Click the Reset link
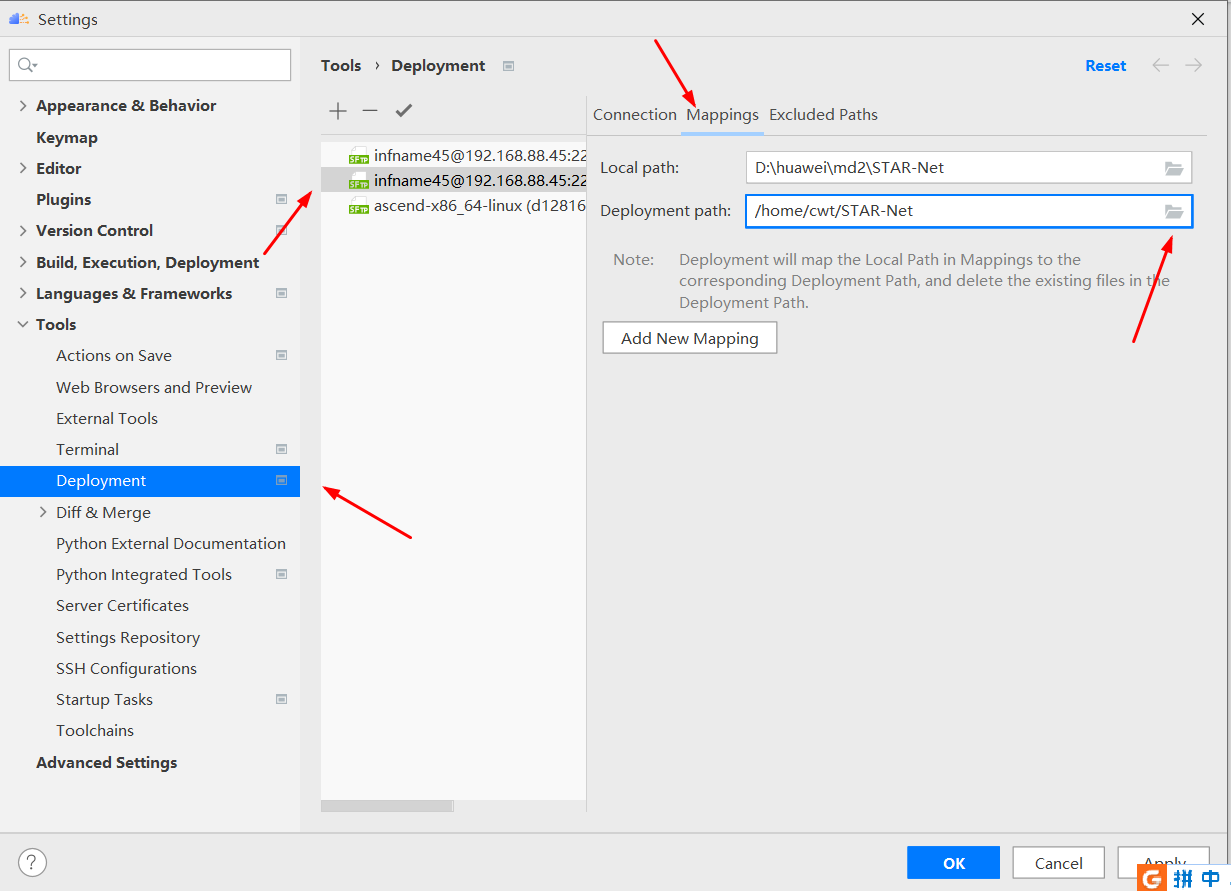Viewport: 1231px width, 891px height. (x=1105, y=66)
